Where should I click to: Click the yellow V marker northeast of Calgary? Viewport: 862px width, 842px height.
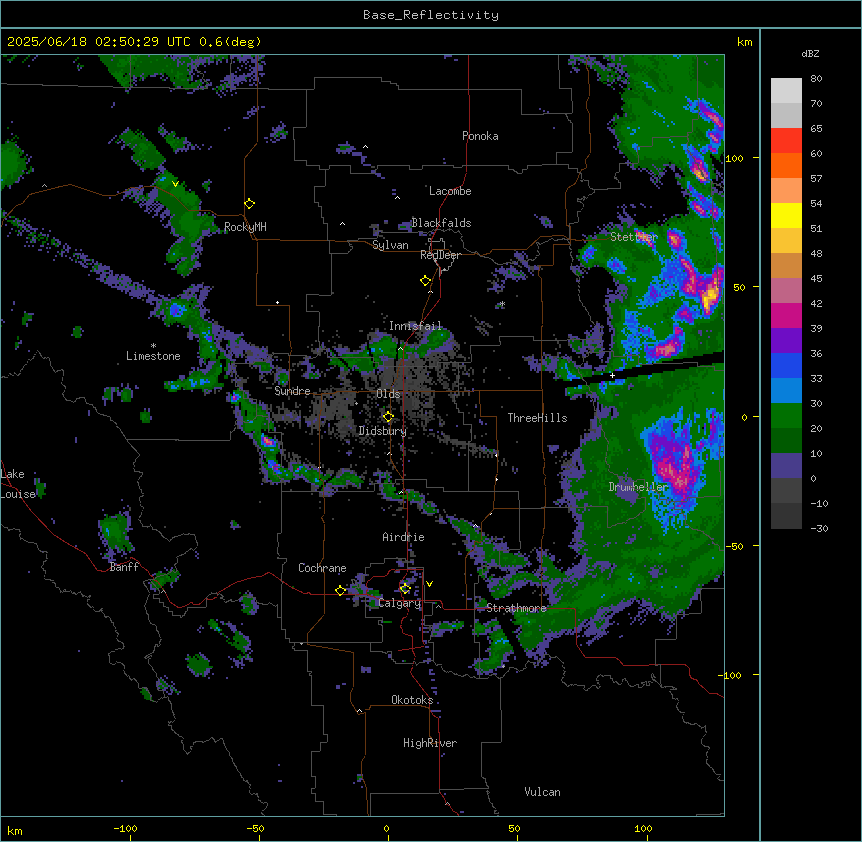coord(429,584)
